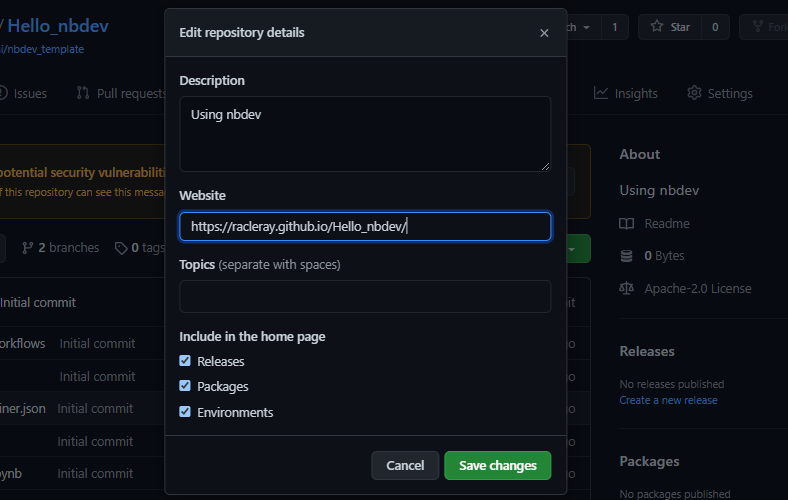The height and width of the screenshot is (500, 788).
Task: Toggle the Environments checkbox
Action: (x=185, y=412)
